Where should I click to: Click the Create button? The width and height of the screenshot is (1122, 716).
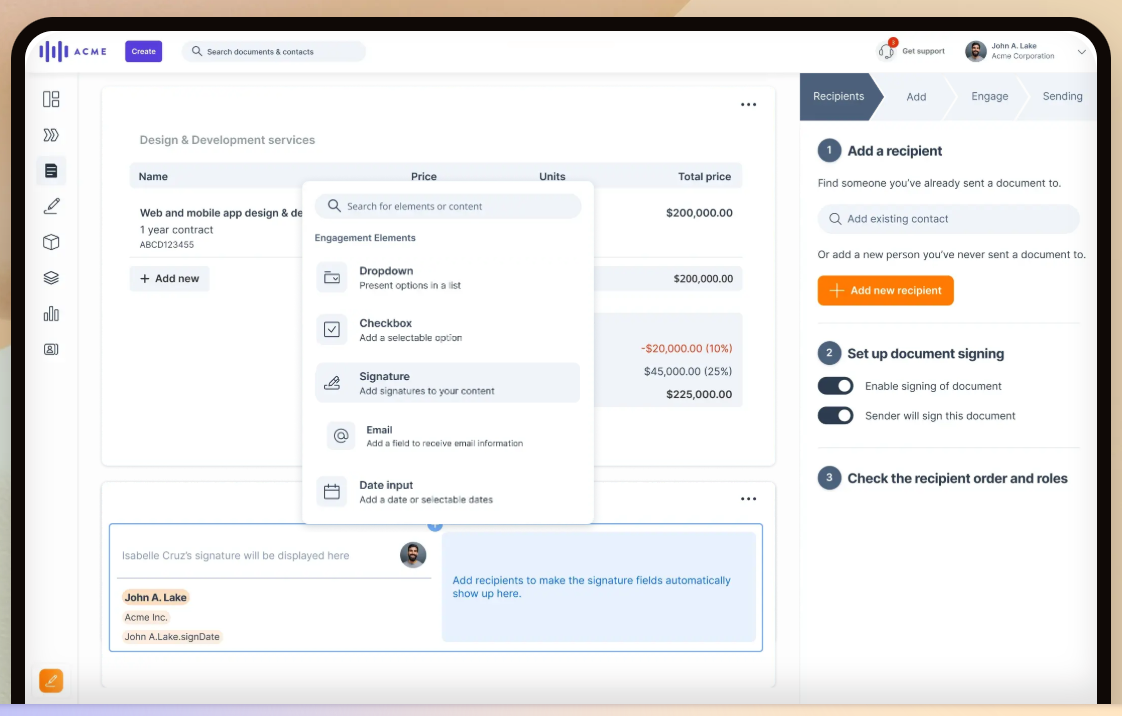[143, 52]
